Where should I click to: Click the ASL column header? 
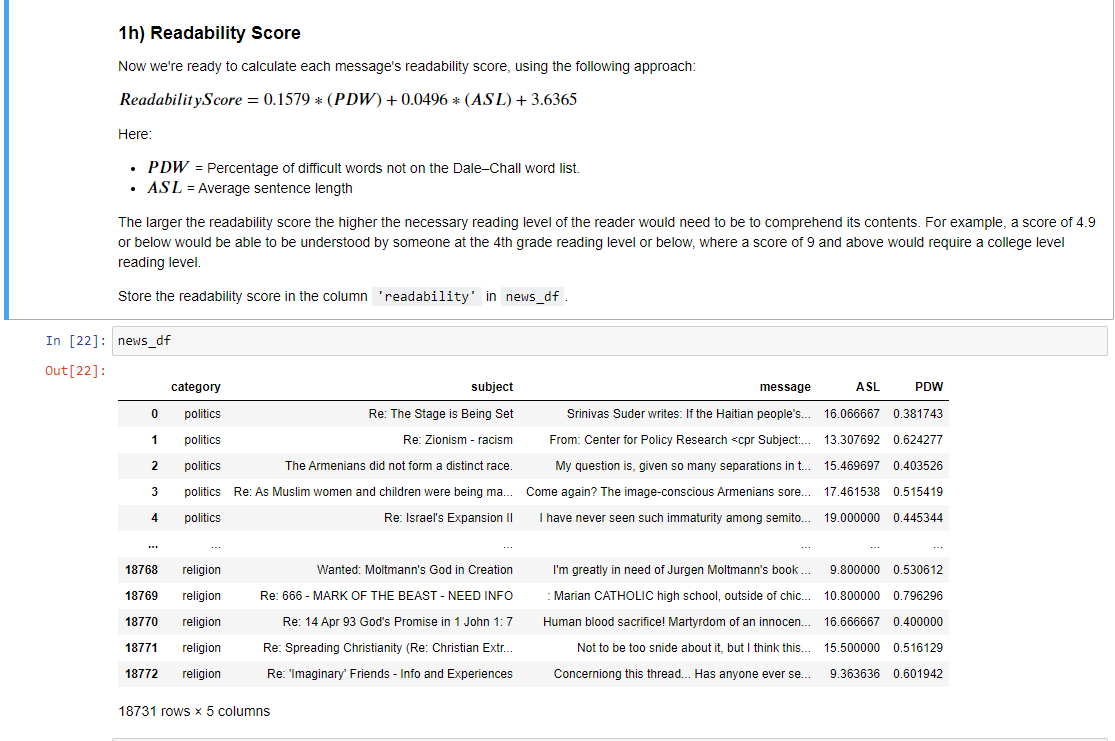pos(866,387)
